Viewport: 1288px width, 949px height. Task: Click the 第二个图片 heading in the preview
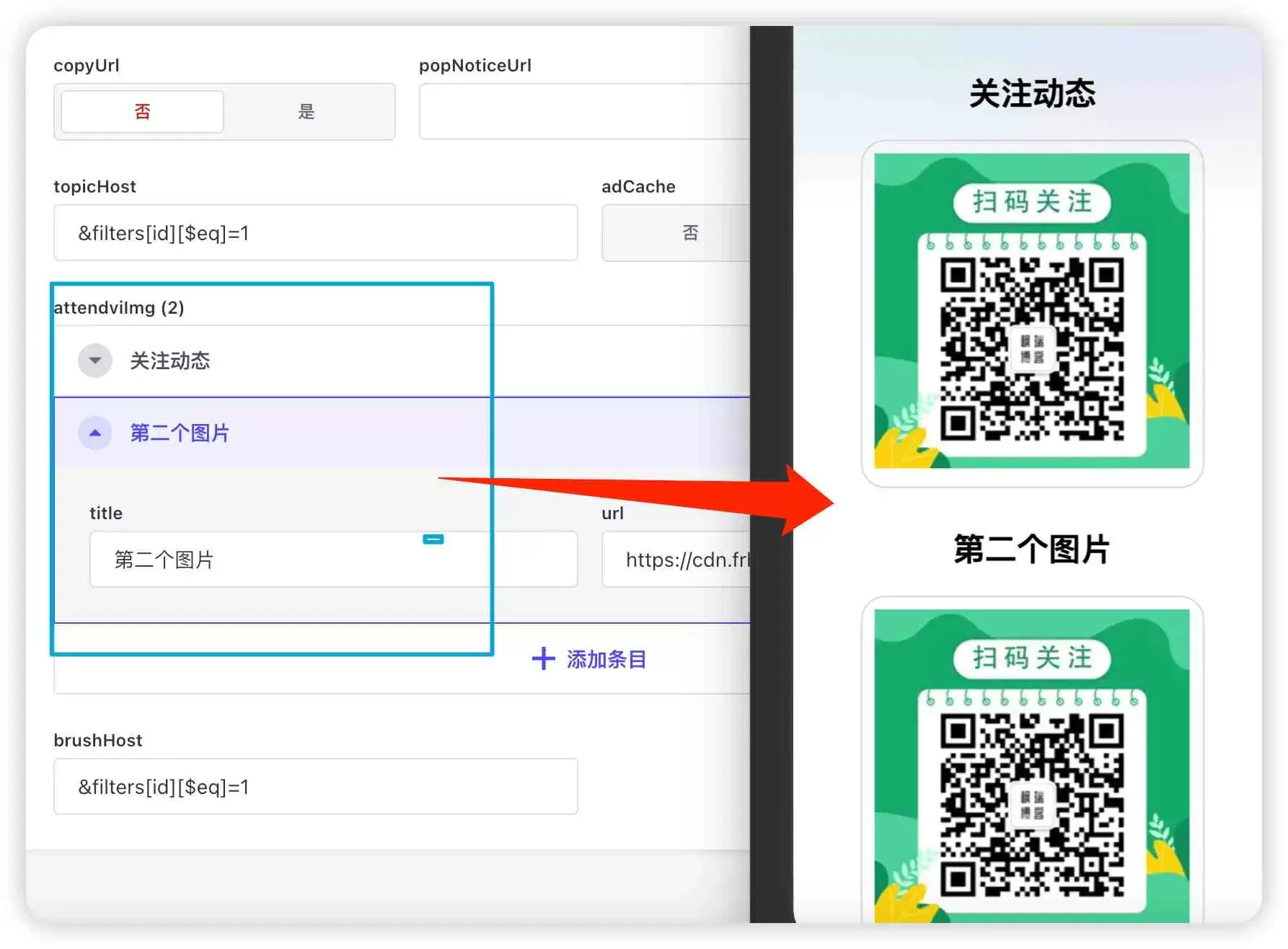pos(1031,549)
